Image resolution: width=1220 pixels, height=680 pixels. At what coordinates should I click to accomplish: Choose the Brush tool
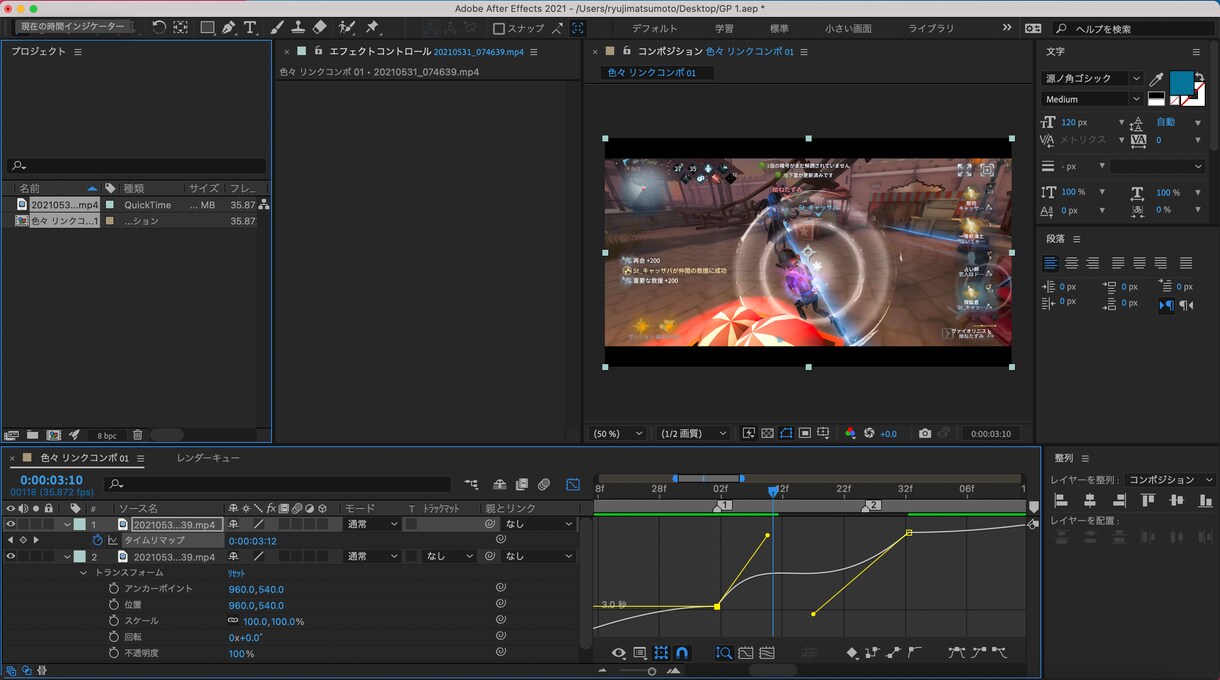pyautogui.click(x=277, y=28)
